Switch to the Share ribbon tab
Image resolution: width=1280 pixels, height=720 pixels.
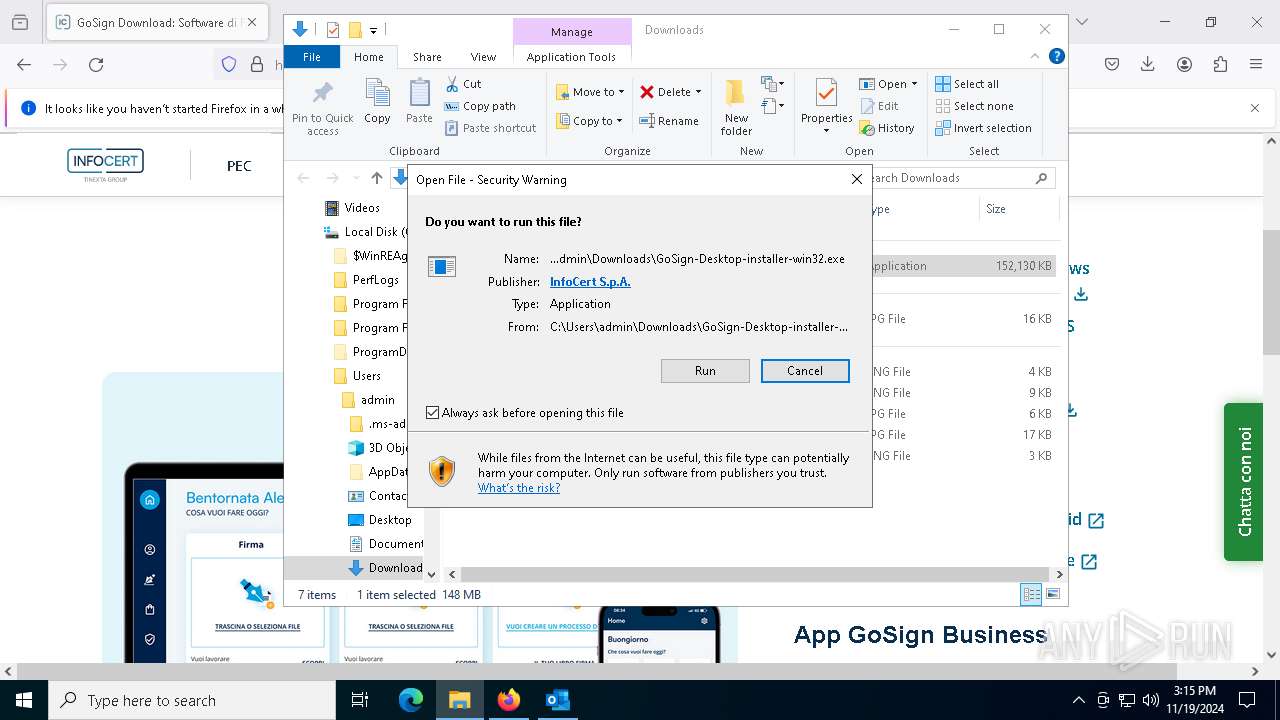(427, 57)
